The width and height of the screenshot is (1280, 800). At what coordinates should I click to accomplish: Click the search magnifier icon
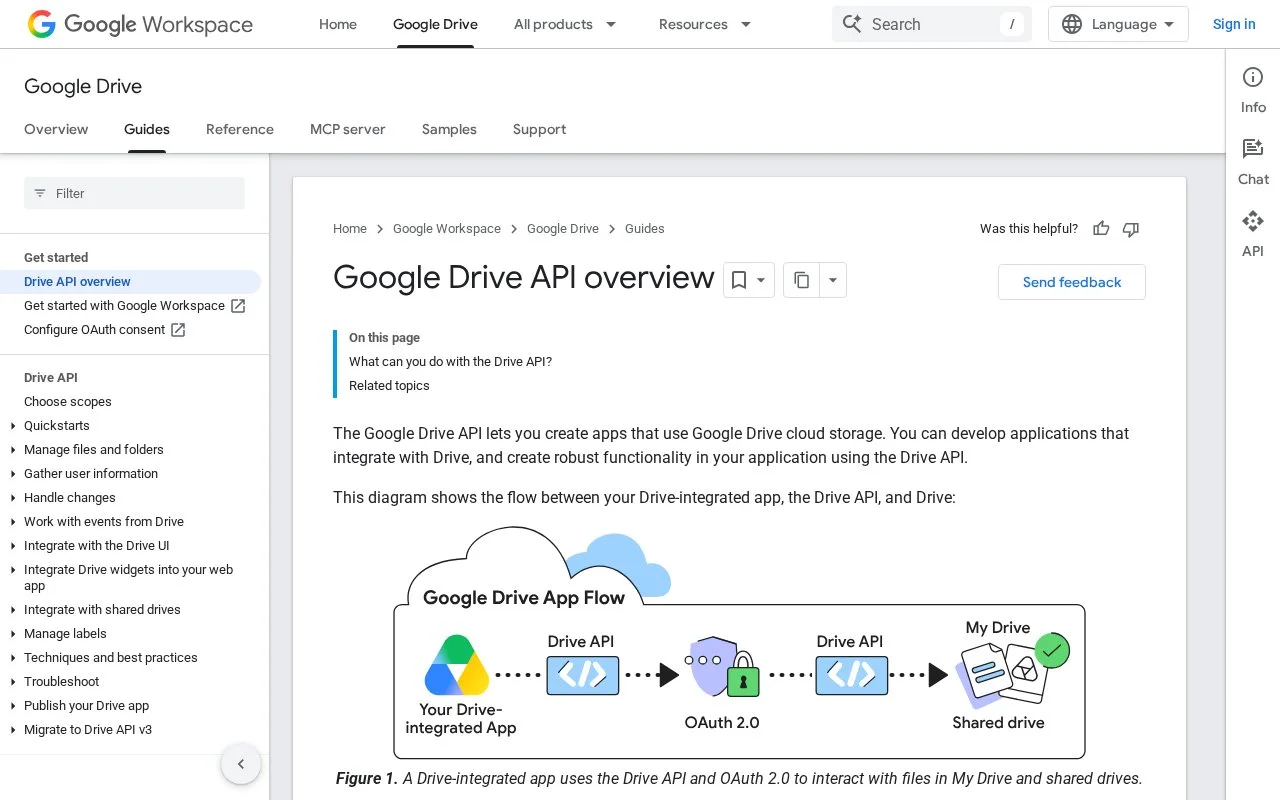coord(852,24)
